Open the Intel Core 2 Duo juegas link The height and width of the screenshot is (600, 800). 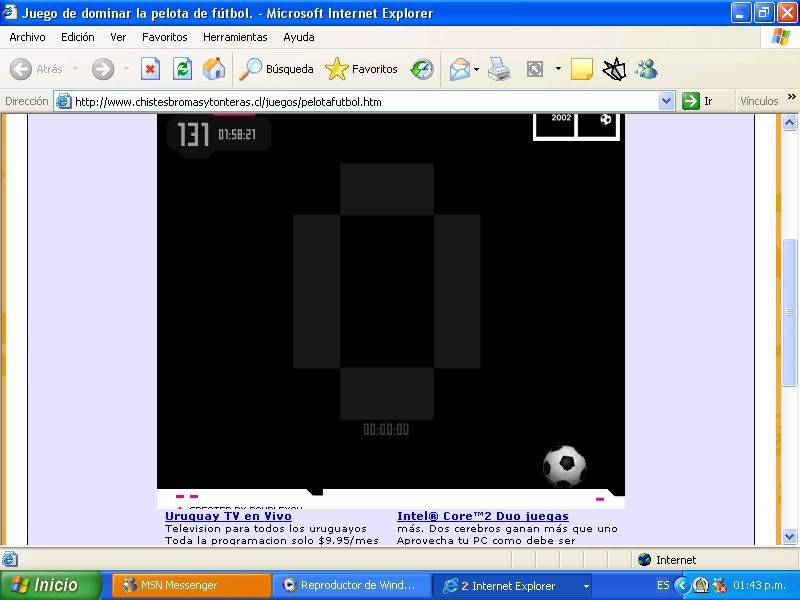point(482,516)
